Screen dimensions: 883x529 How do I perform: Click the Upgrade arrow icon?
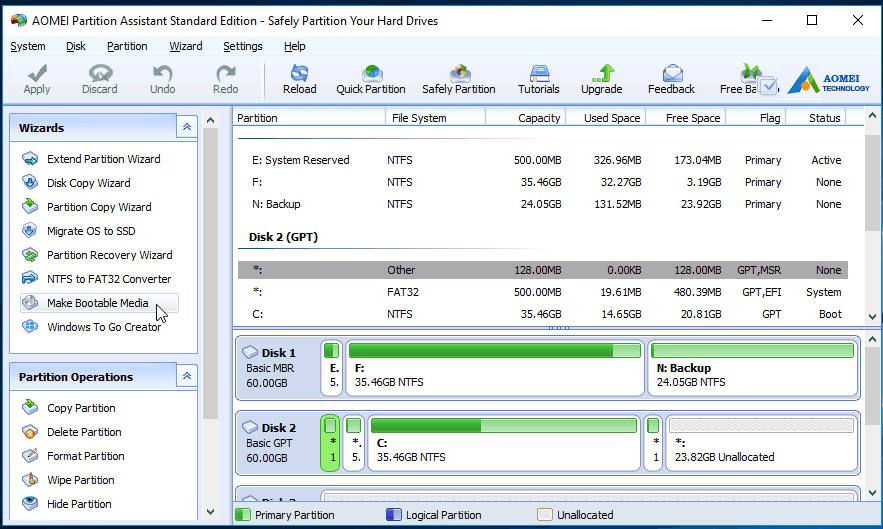click(x=602, y=73)
